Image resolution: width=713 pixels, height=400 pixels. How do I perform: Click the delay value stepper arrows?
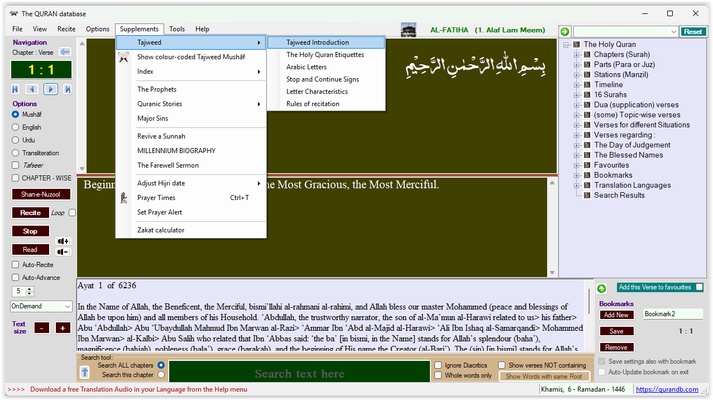point(30,291)
